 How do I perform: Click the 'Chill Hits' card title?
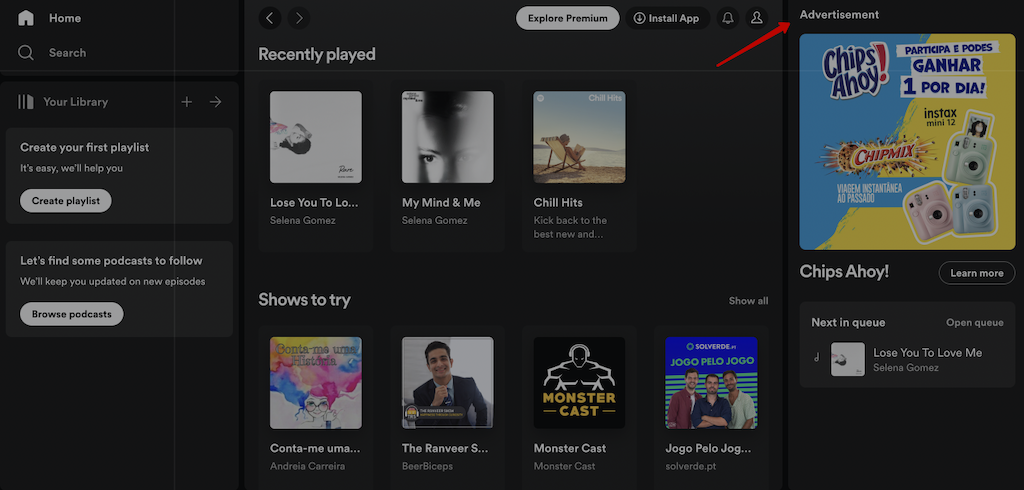point(558,203)
